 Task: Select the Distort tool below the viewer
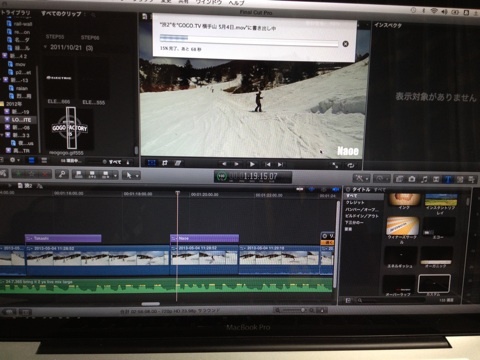tap(178, 163)
